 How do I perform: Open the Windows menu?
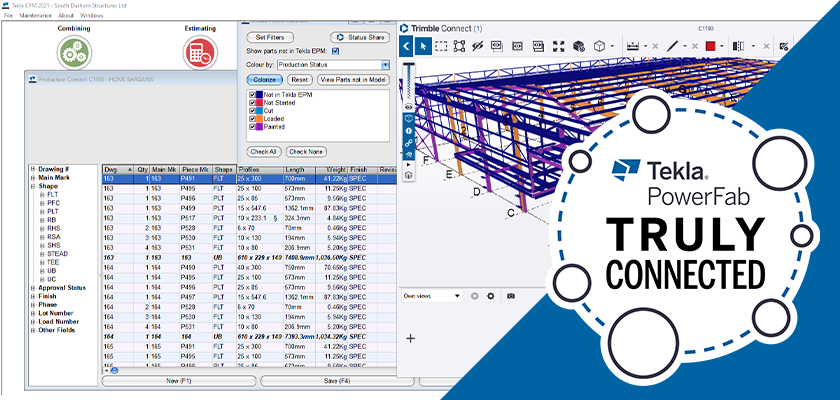(92, 16)
